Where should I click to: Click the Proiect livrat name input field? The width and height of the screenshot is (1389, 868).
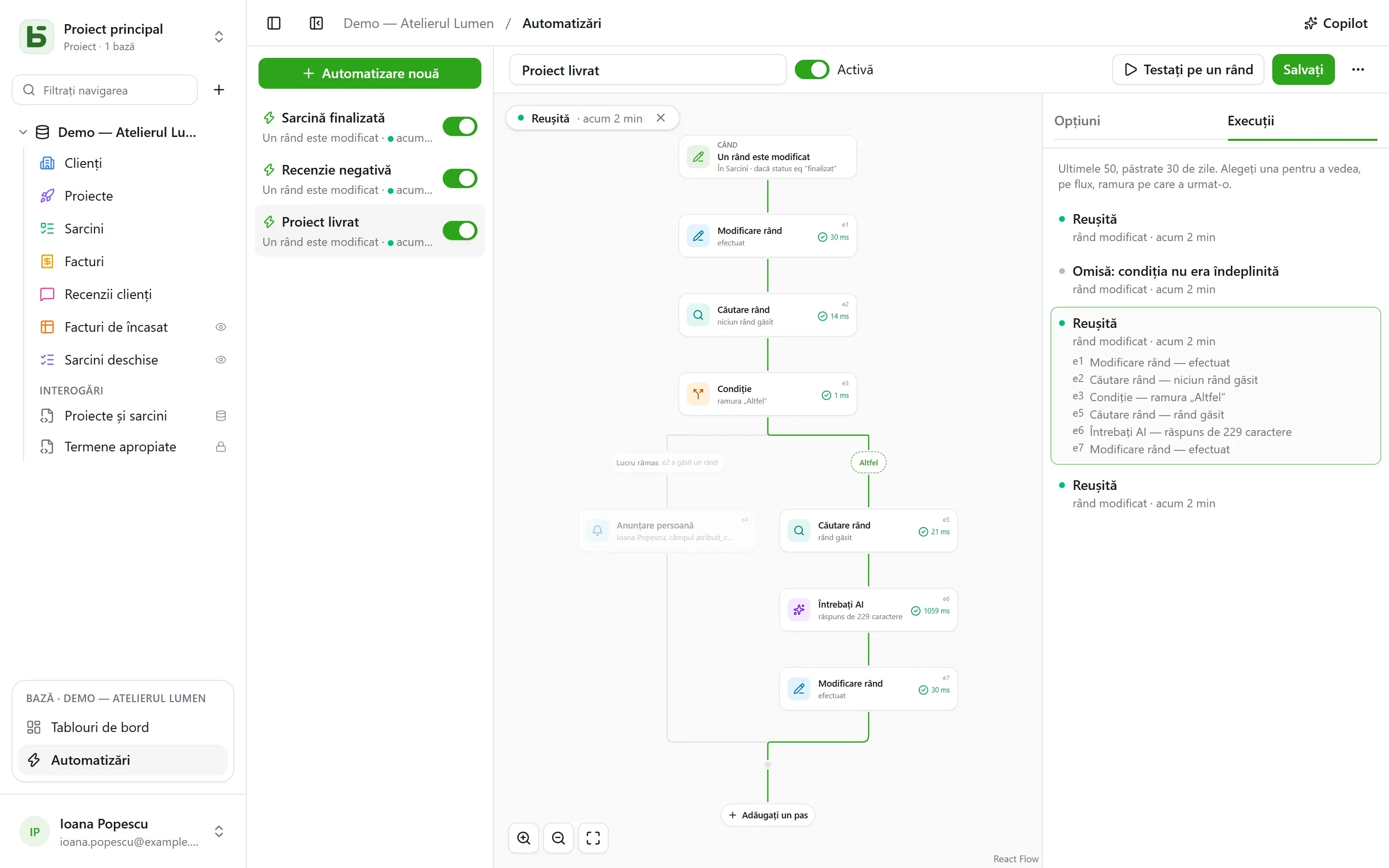(647, 70)
